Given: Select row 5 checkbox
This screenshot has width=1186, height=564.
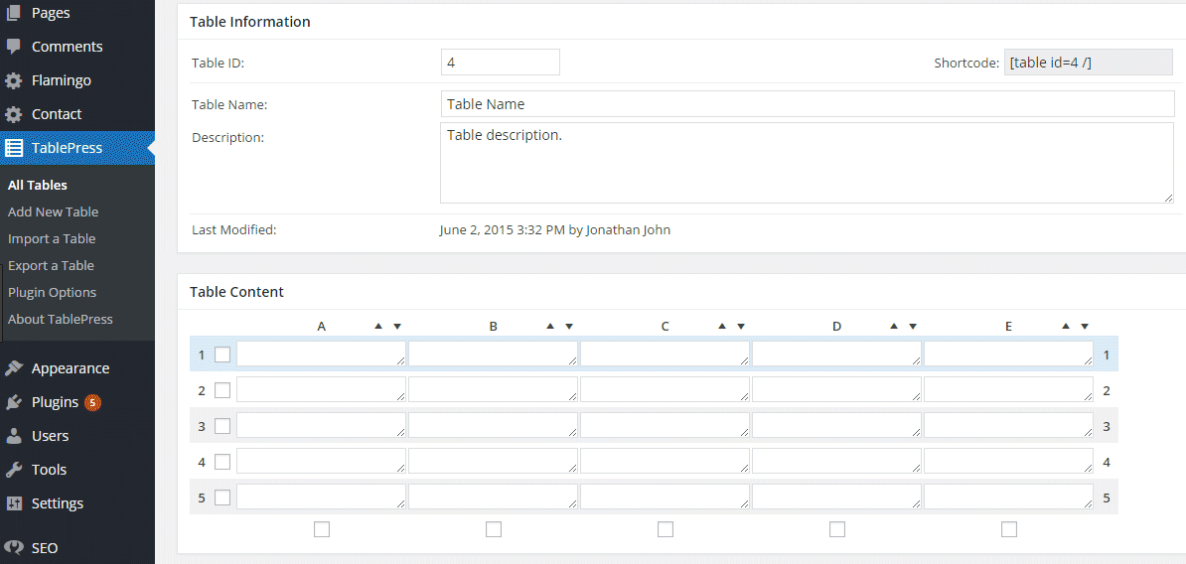Looking at the screenshot, I should (x=222, y=498).
